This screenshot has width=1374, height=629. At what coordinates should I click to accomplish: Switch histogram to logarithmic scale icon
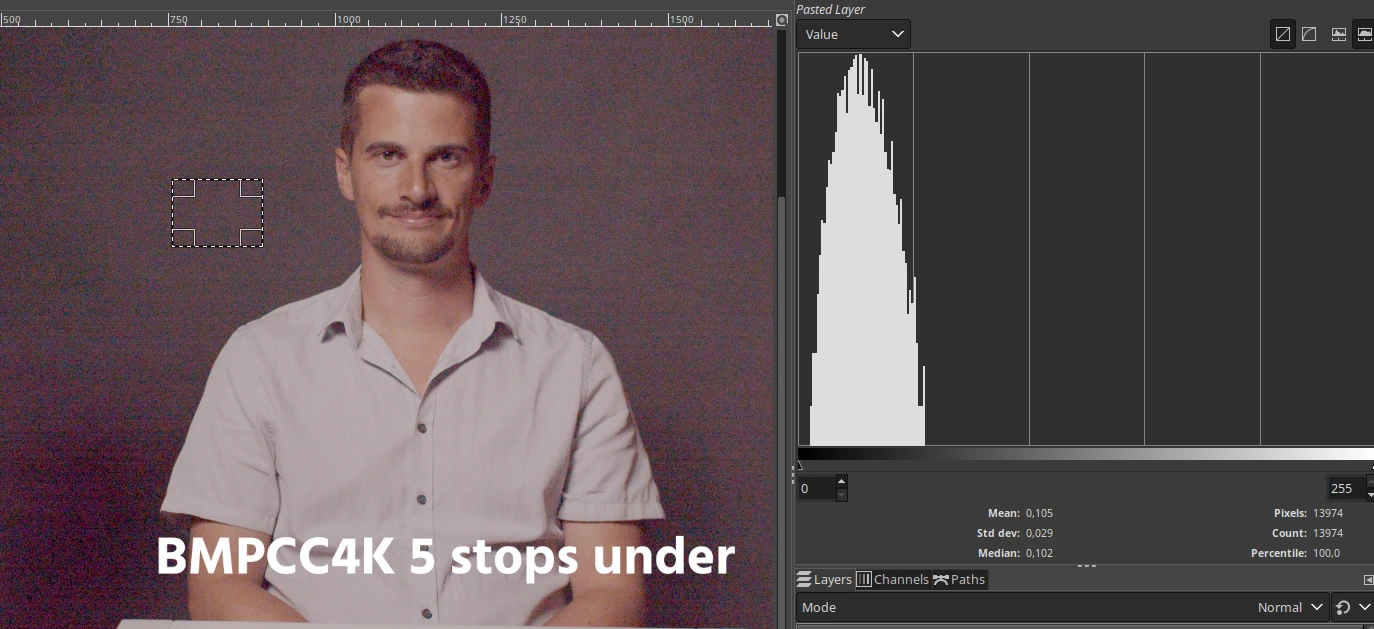(x=1364, y=34)
